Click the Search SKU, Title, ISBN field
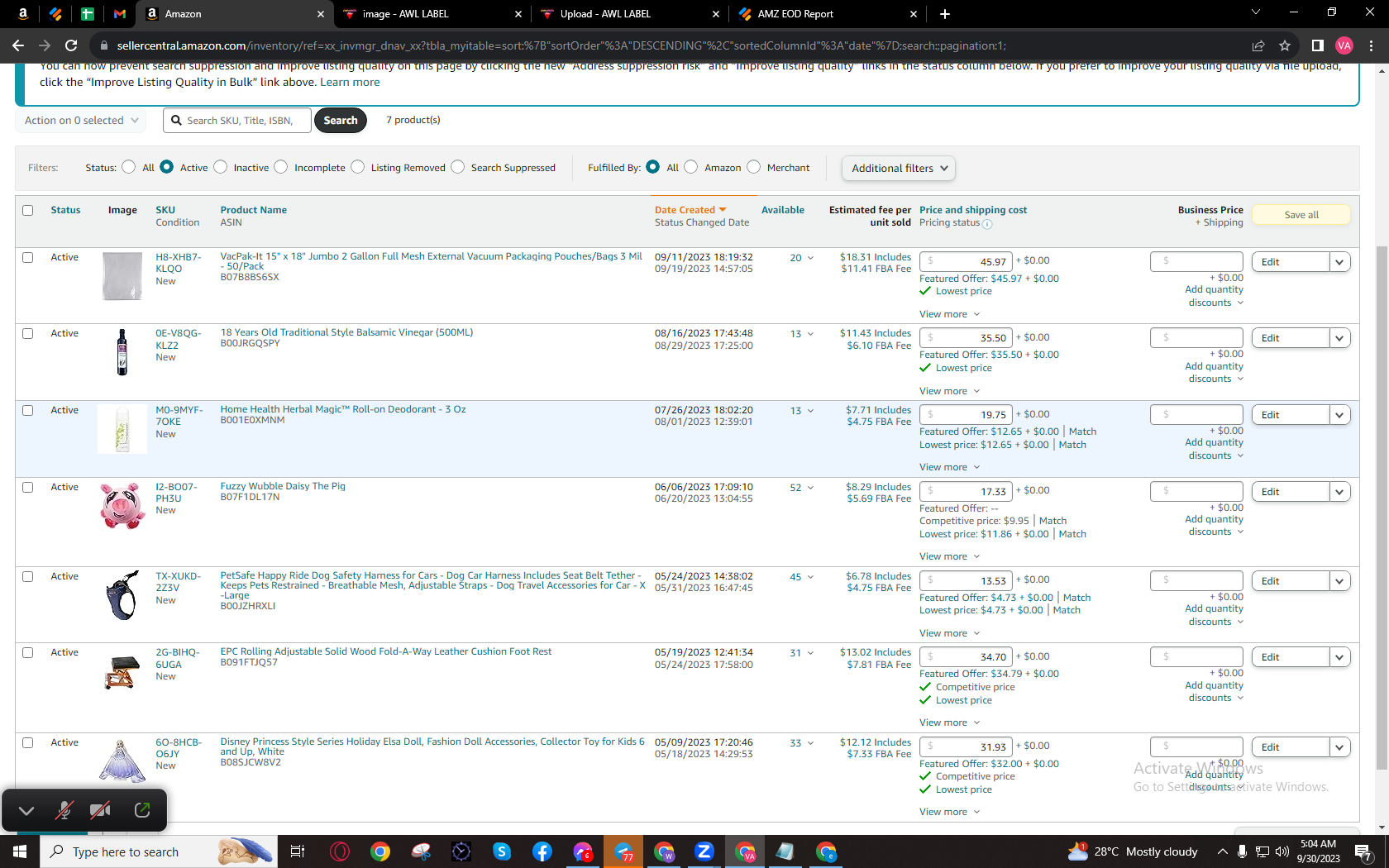1389x868 pixels. point(237,121)
